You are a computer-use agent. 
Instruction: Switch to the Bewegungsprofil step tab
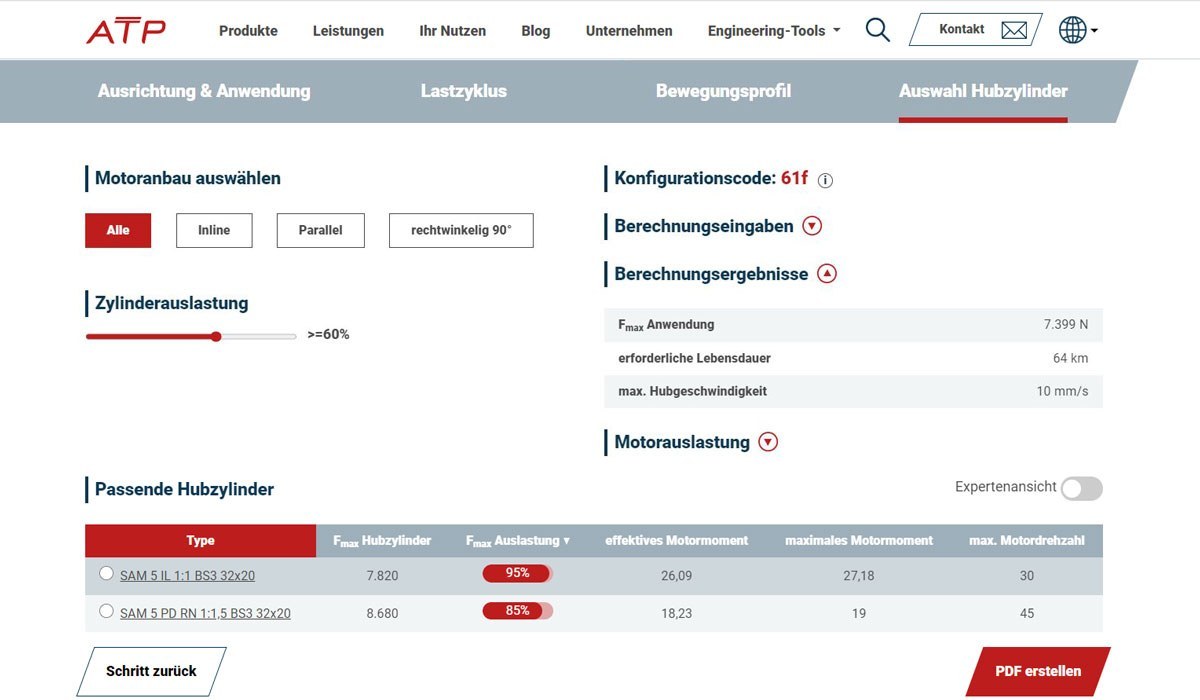pos(723,91)
